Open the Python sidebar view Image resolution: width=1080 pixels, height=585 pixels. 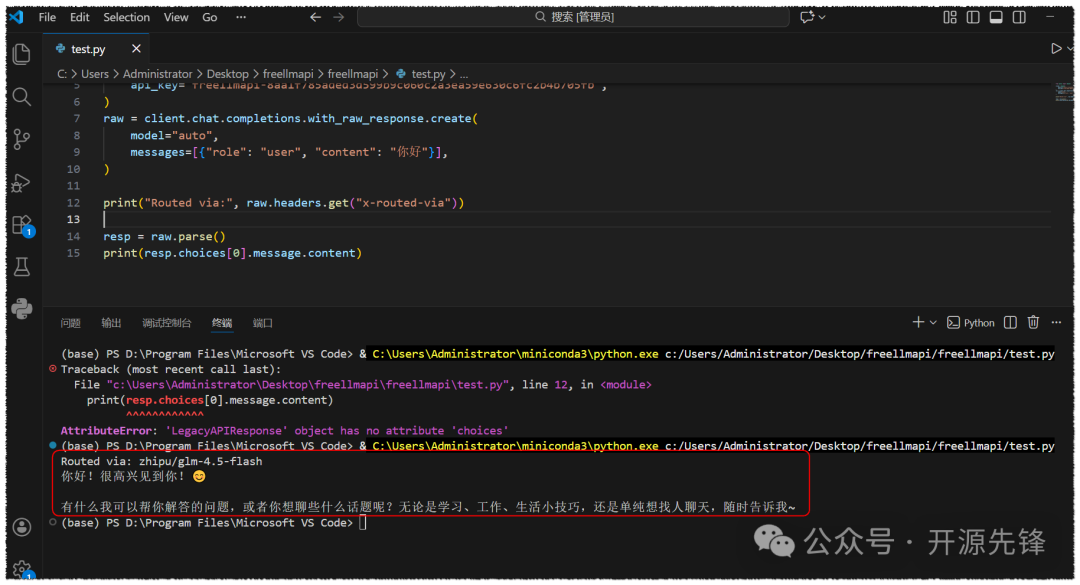pyautogui.click(x=21, y=308)
